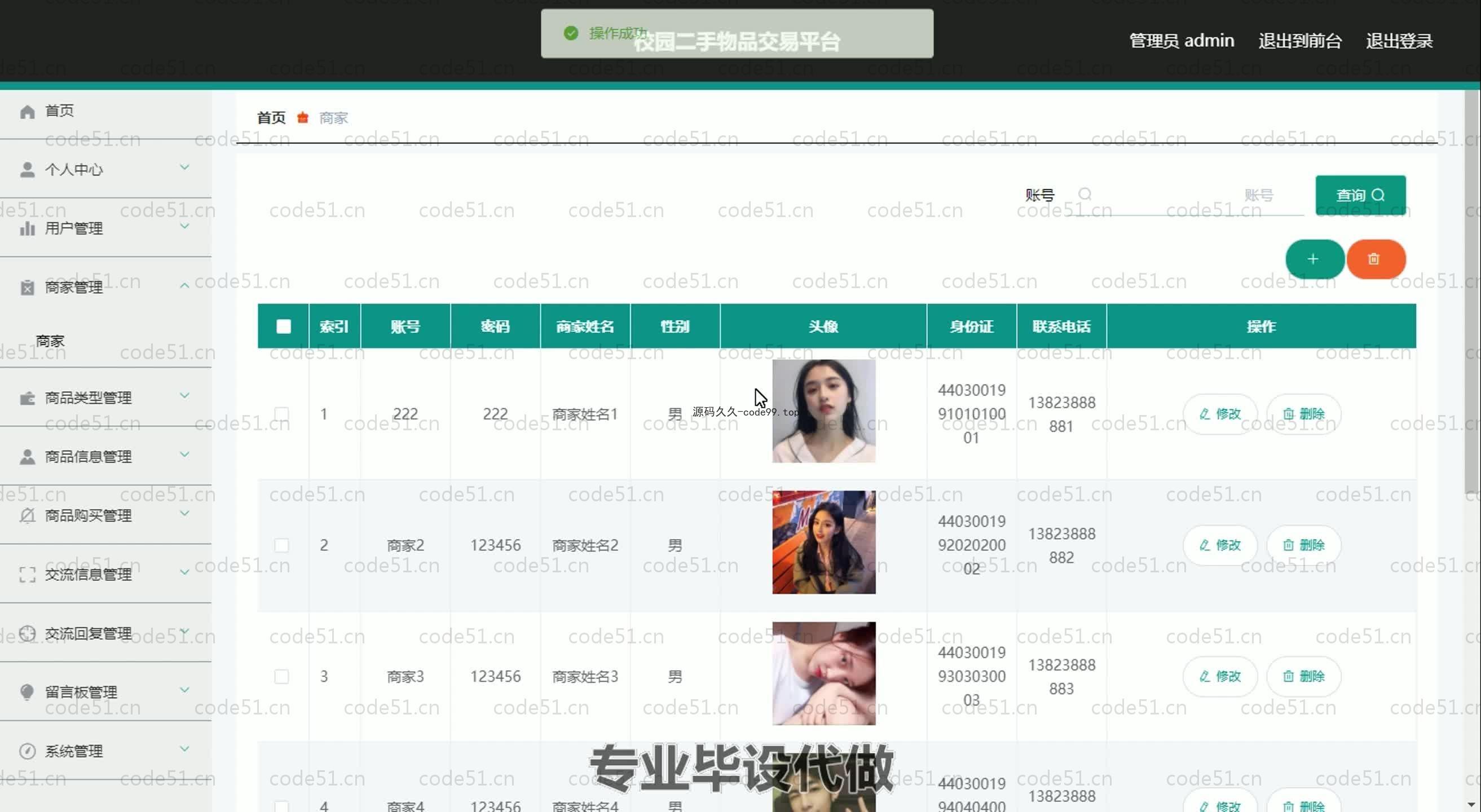1481x812 pixels.
Task: Click the orange trash bulk-delete button
Action: pos(1376,259)
